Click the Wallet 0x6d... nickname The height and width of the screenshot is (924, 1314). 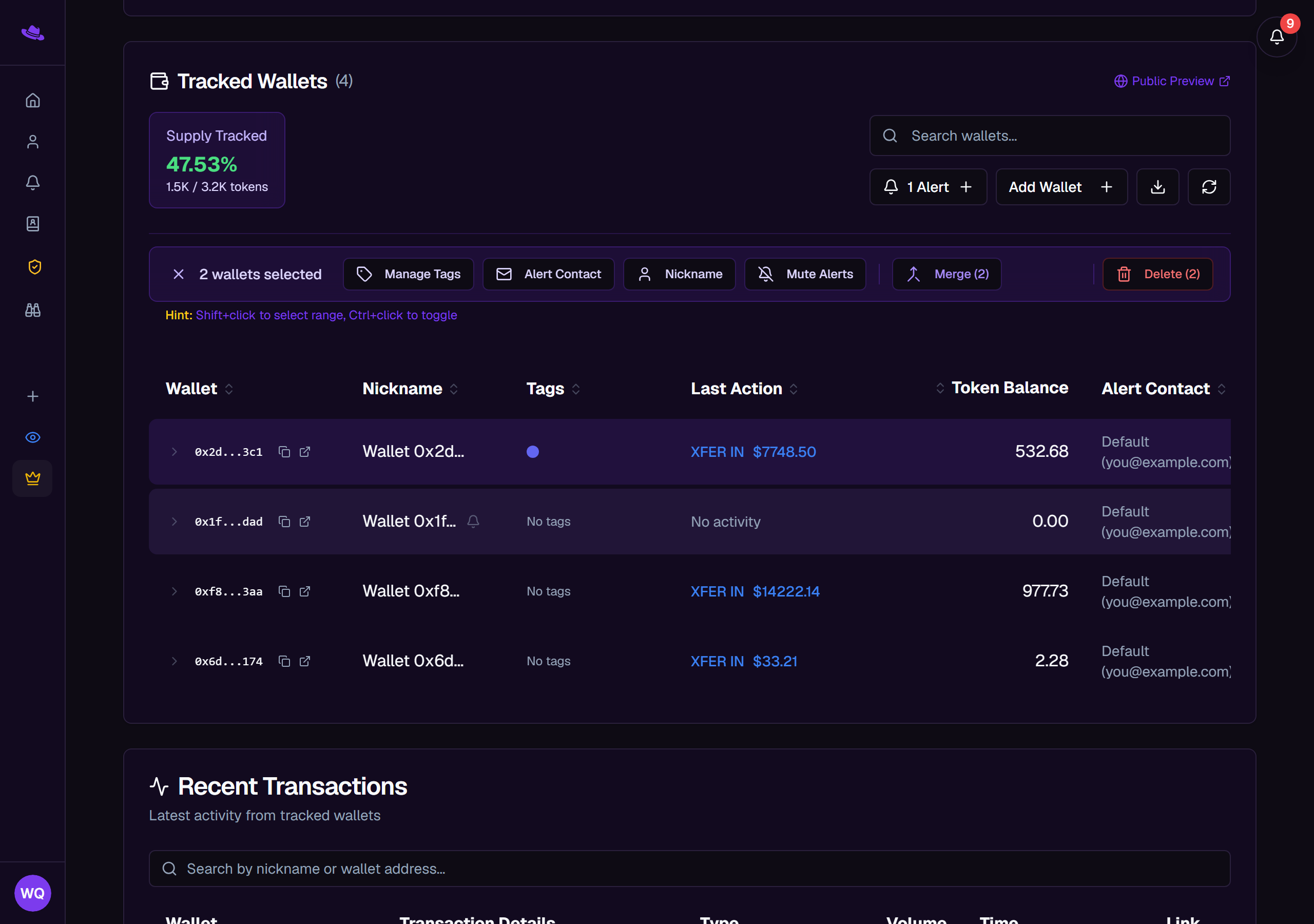(x=413, y=661)
